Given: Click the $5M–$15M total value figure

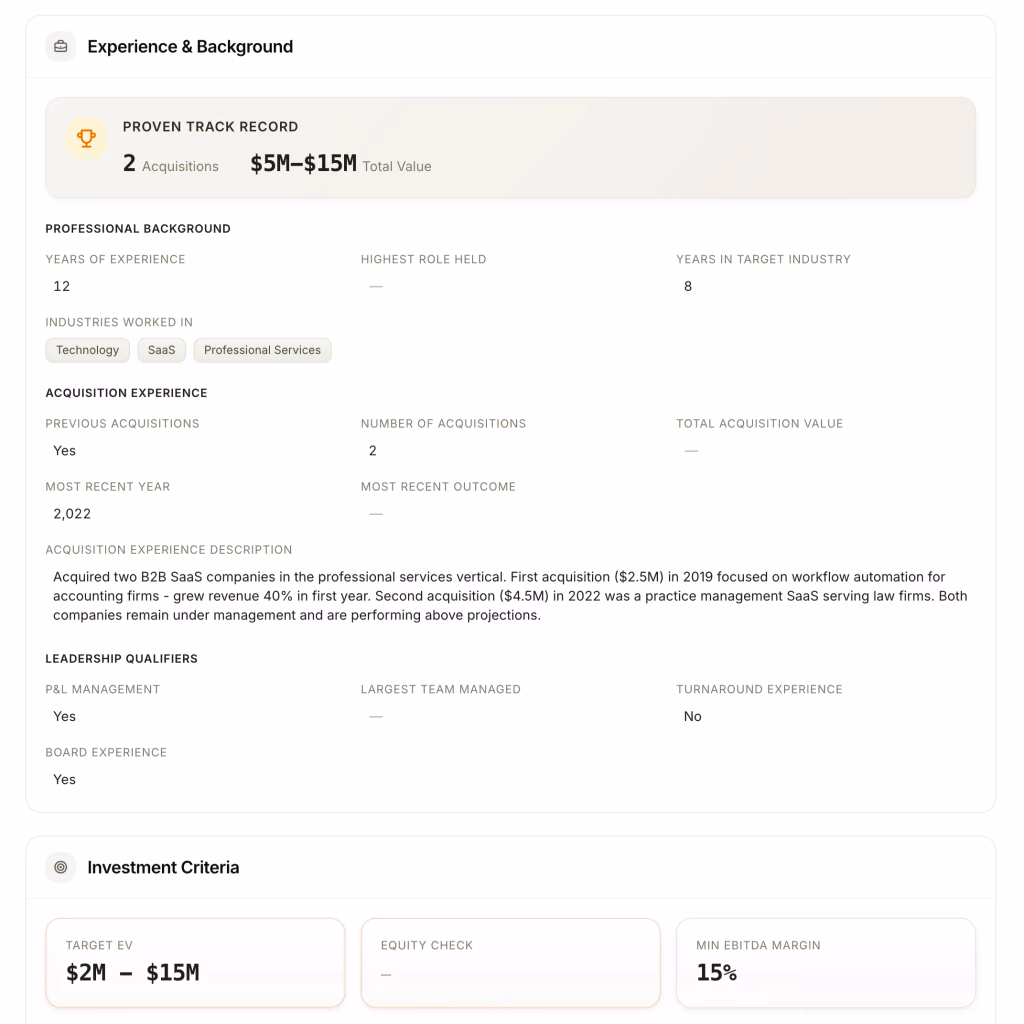Looking at the screenshot, I should pos(303,164).
